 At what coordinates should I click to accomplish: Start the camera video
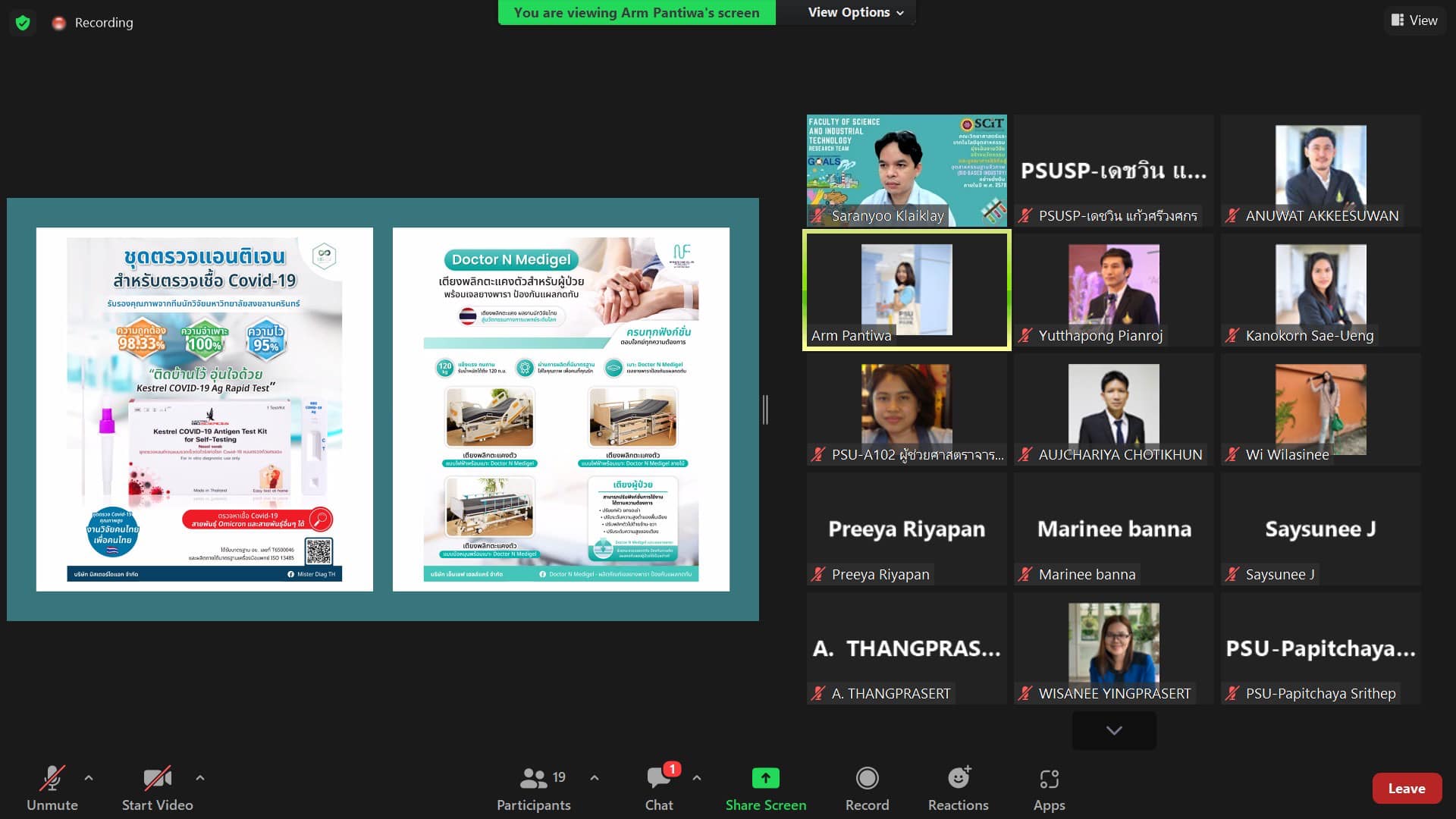[x=157, y=788]
